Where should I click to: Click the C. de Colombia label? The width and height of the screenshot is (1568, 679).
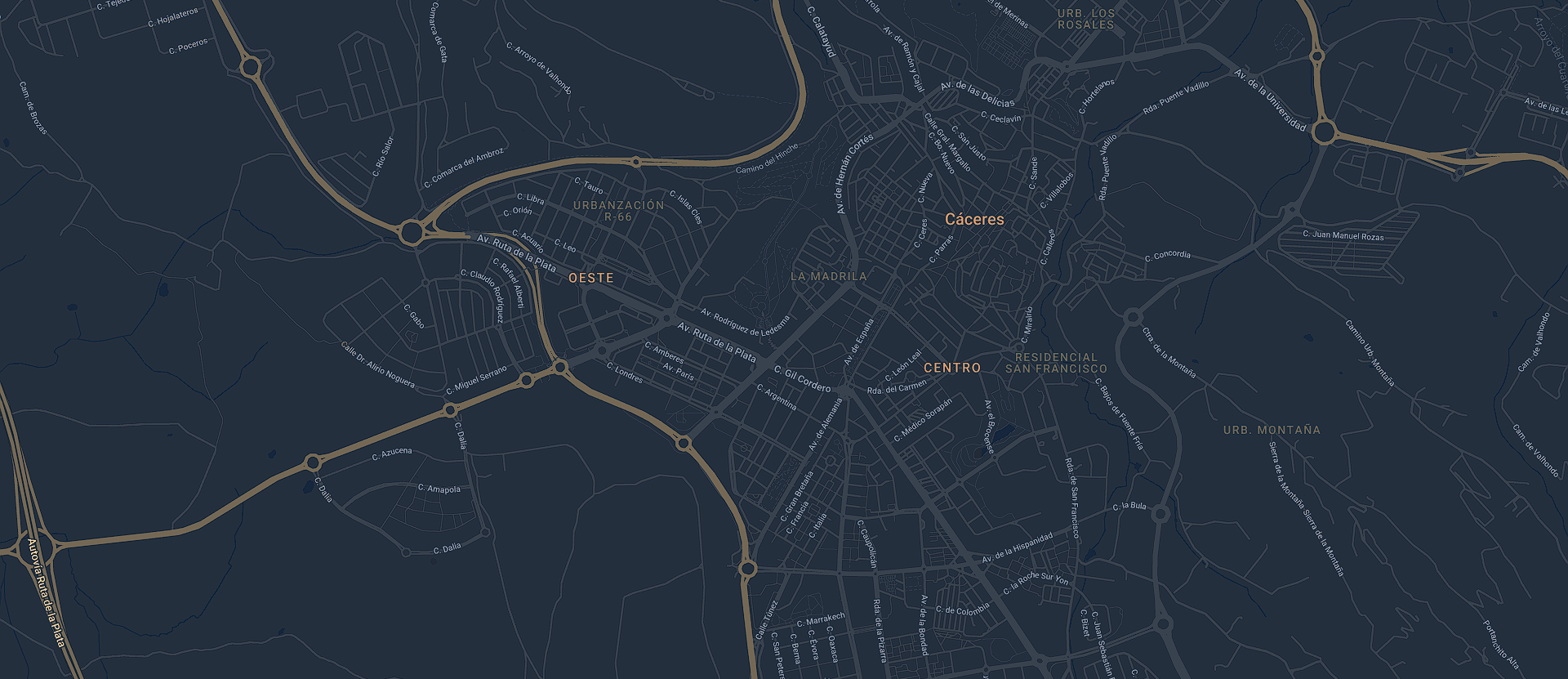point(963,609)
